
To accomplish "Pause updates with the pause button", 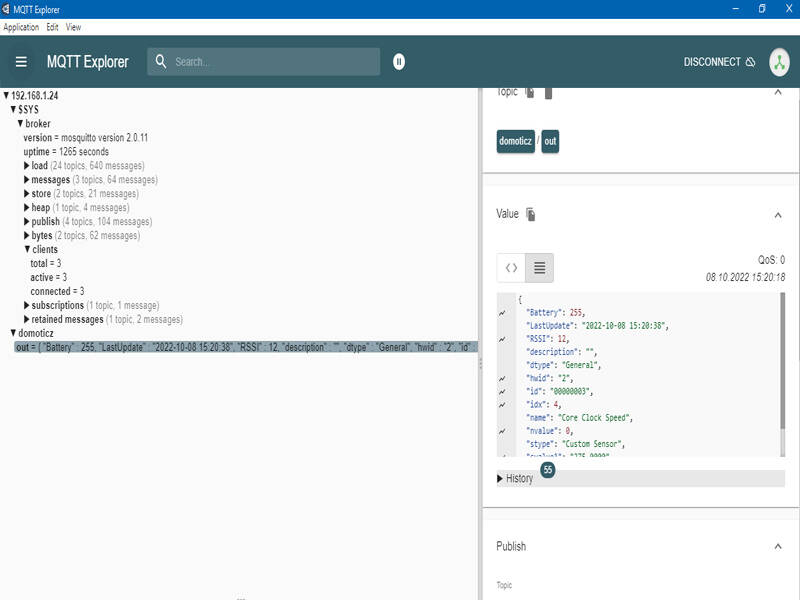I will pos(399,62).
